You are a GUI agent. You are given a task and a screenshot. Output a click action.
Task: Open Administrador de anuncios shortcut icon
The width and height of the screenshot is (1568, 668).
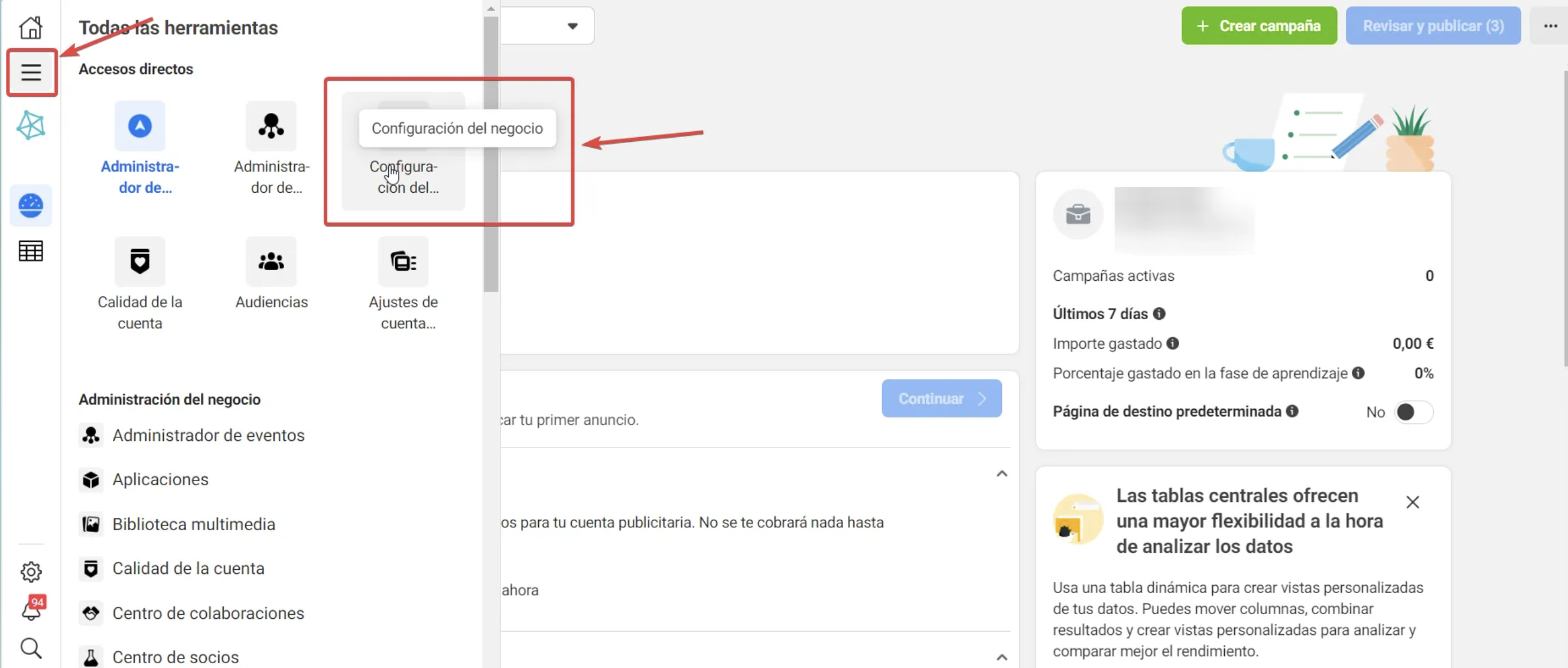[140, 126]
